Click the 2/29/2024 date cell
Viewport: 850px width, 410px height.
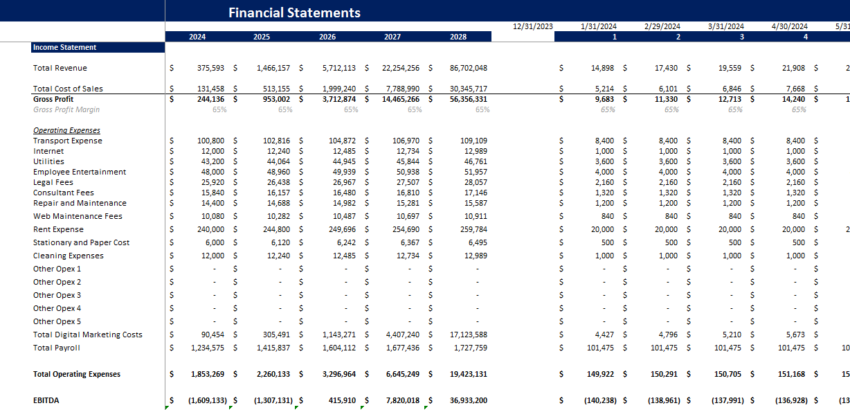(x=662, y=26)
